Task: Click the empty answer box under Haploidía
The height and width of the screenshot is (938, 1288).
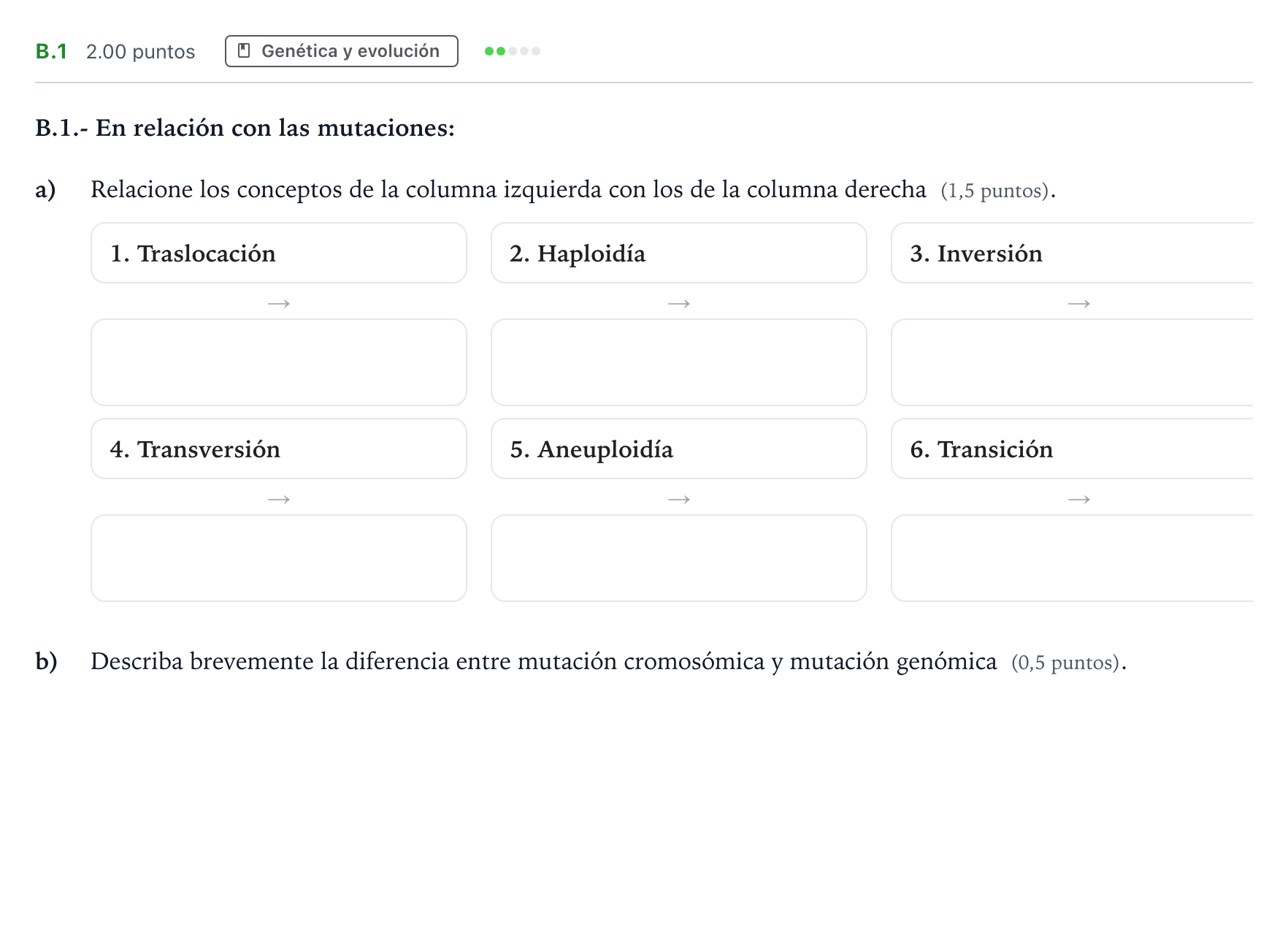Action: pos(679,362)
